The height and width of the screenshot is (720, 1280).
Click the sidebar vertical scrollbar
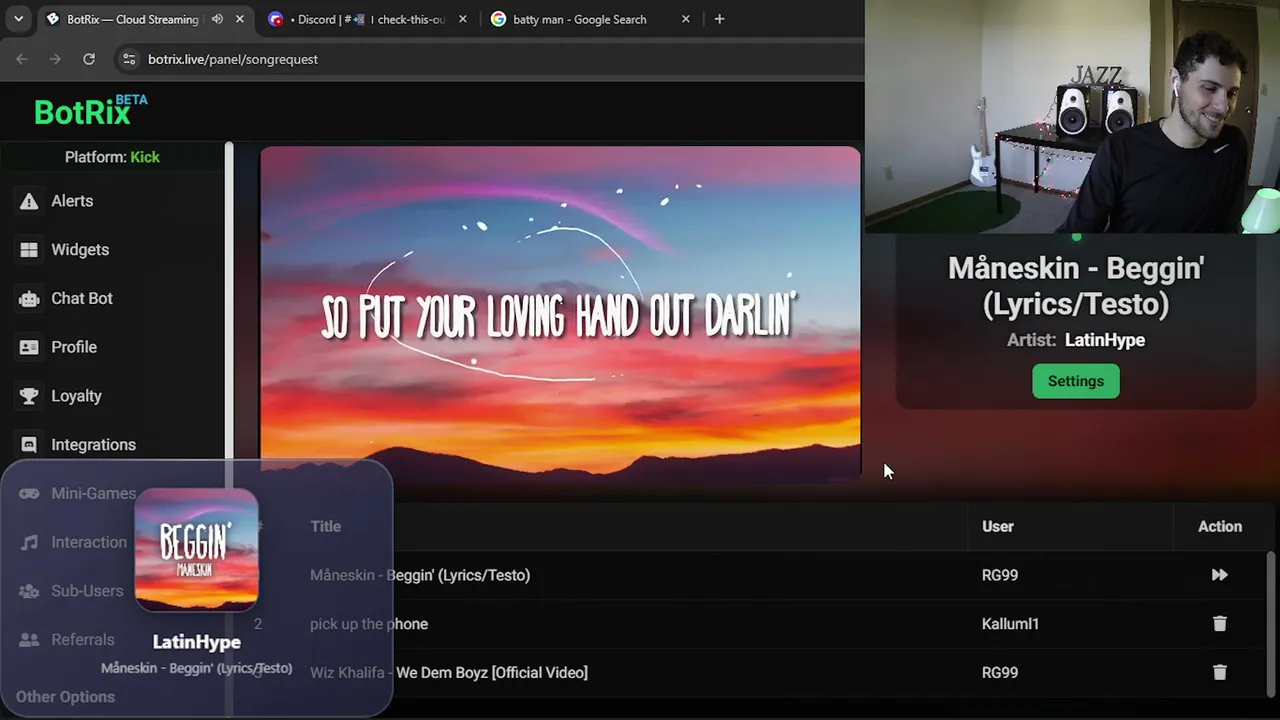(x=229, y=430)
